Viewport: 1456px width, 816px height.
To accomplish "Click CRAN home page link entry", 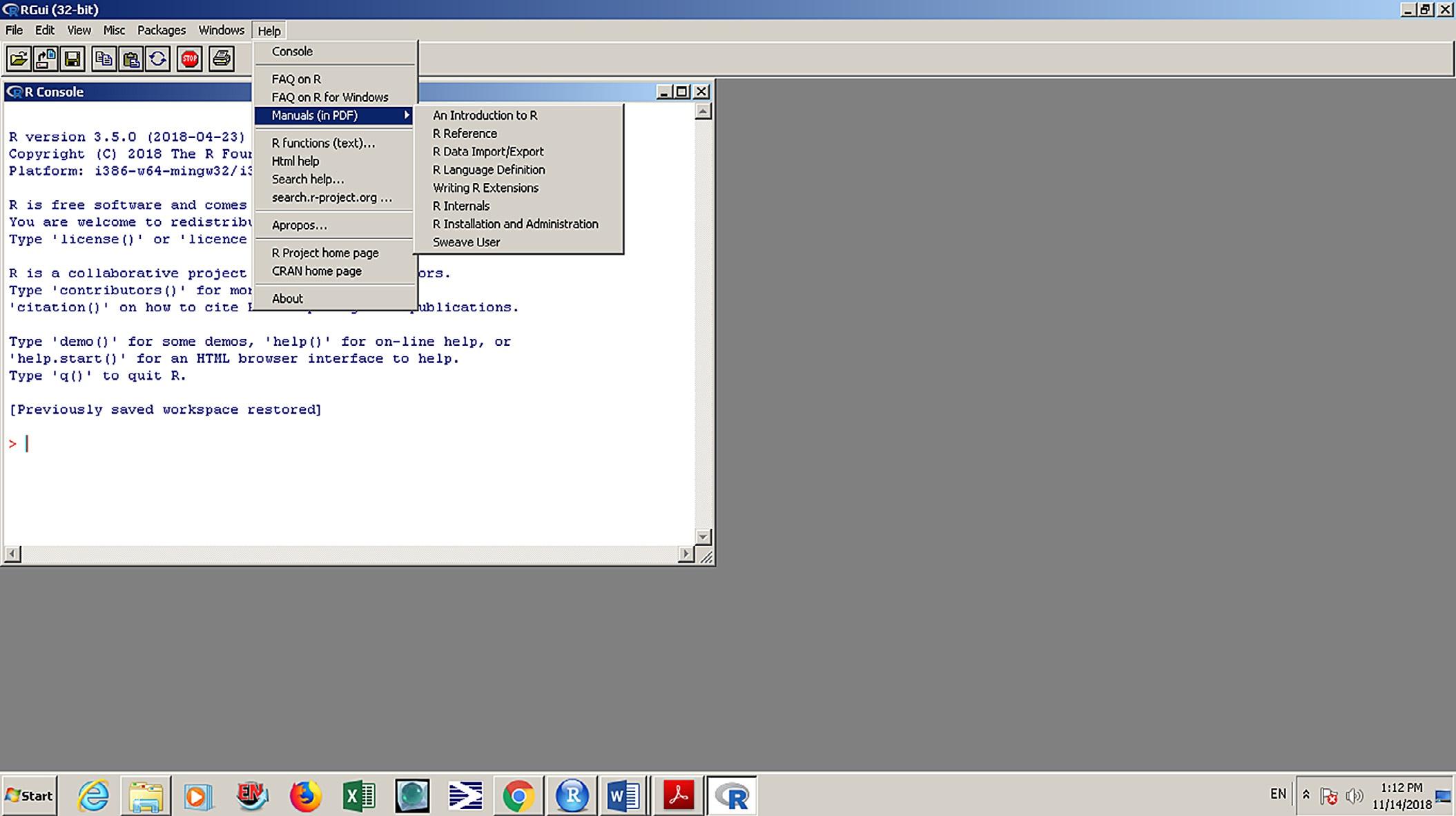I will point(316,271).
